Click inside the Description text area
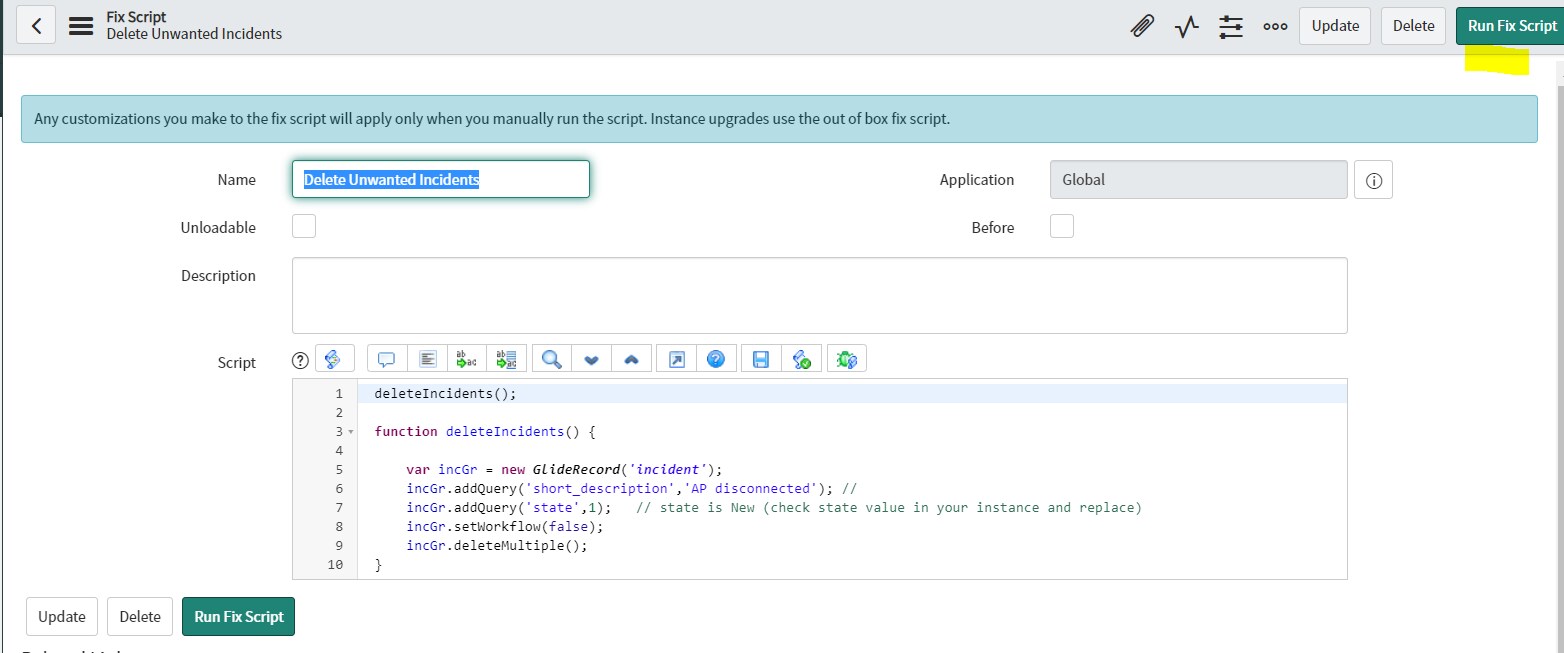Screen dimensions: 1564x653 coord(820,295)
